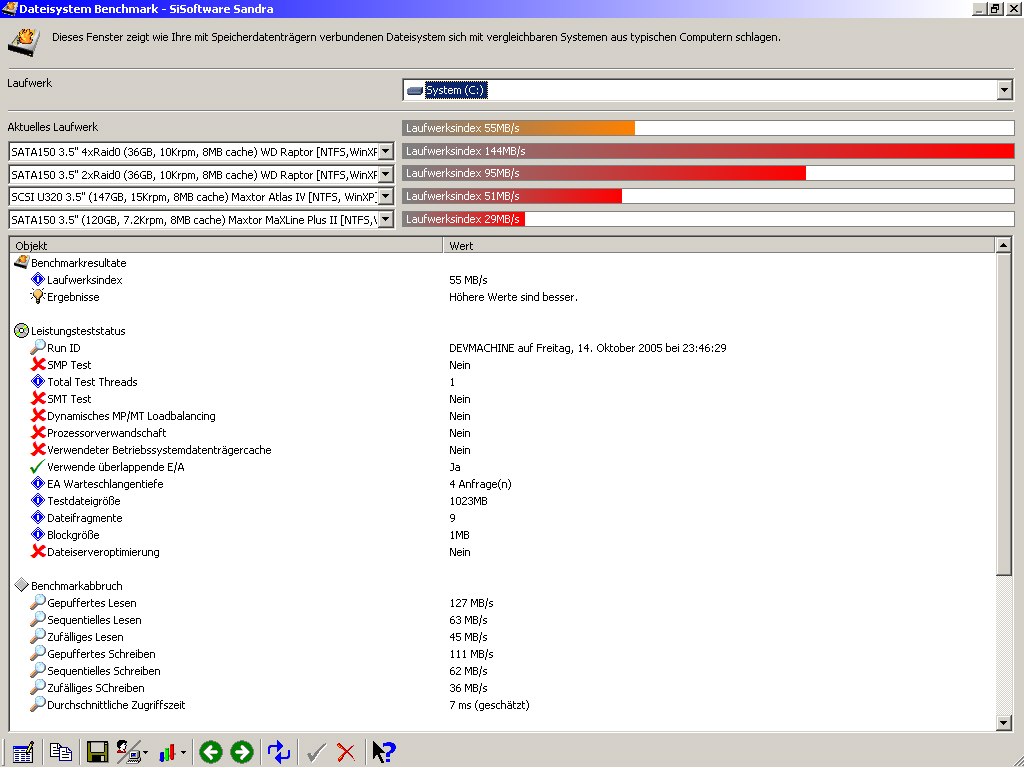The width and height of the screenshot is (1024, 768).
Task: Click the hard drive icon in header
Action: [24, 40]
